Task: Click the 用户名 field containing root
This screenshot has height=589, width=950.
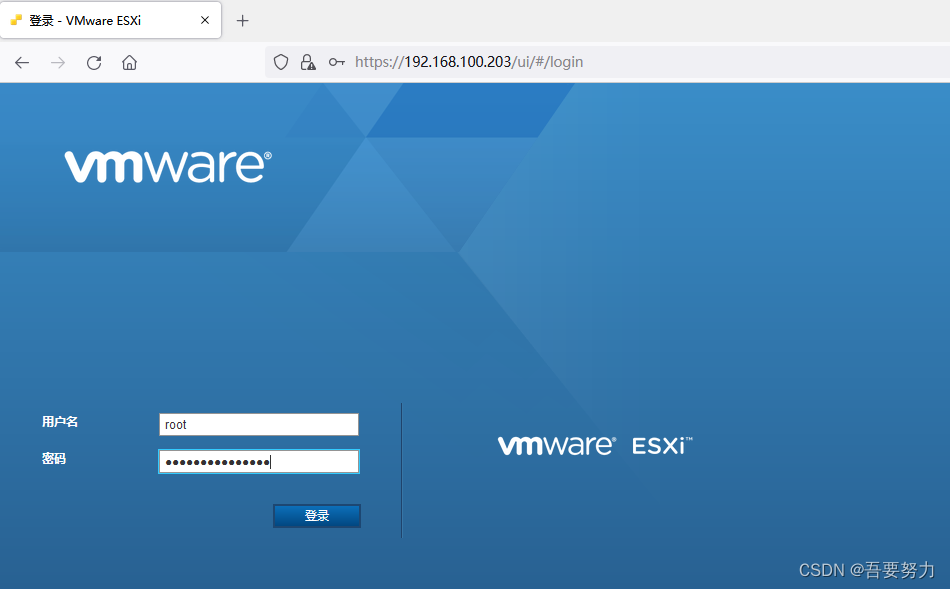Action: pyautogui.click(x=259, y=424)
